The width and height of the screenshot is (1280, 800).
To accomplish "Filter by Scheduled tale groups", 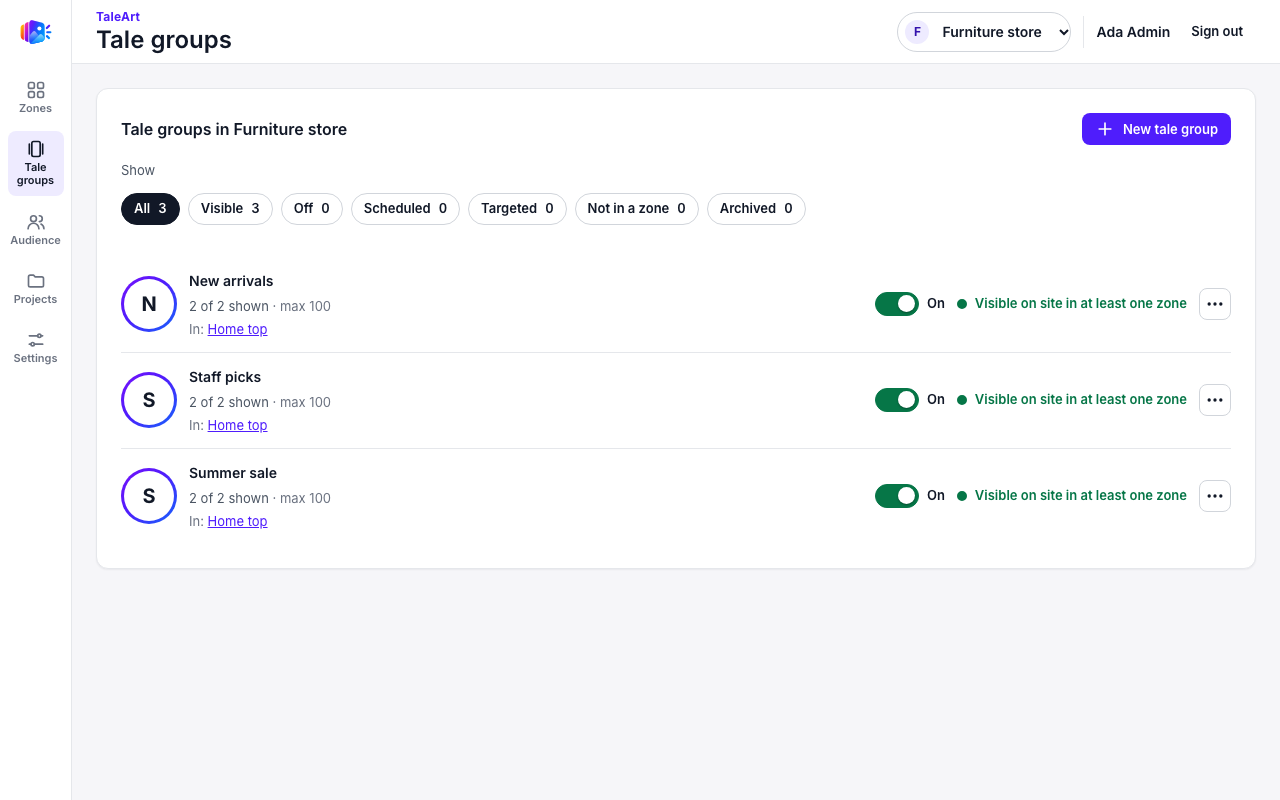I will tap(405, 209).
